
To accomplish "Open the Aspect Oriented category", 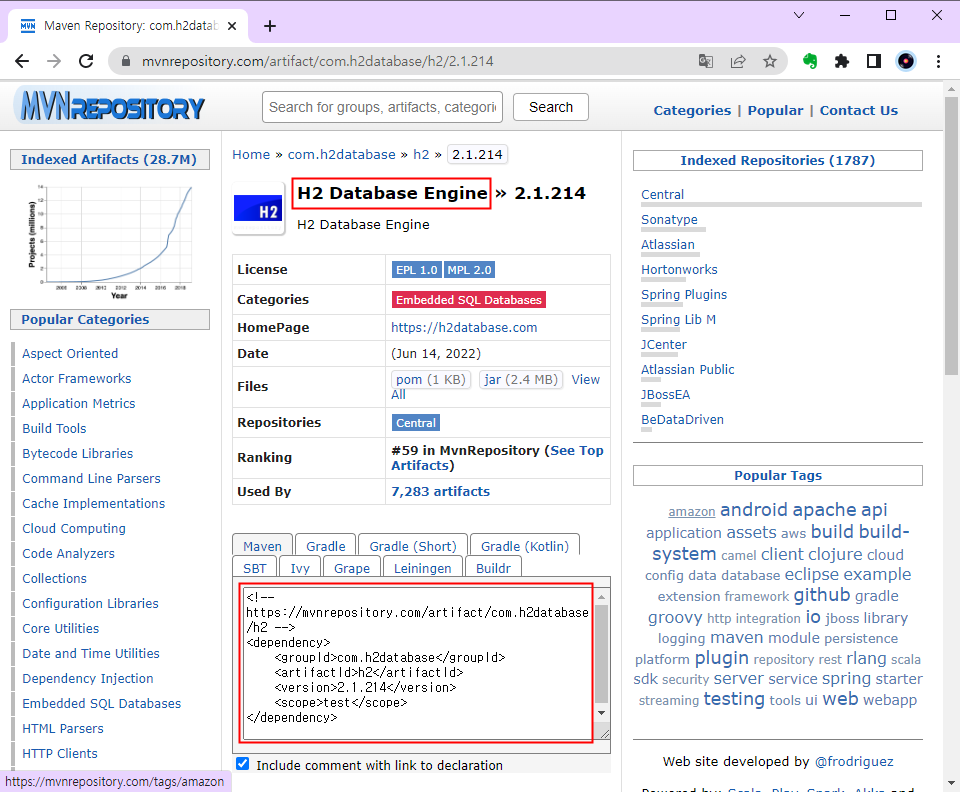I will 70,353.
